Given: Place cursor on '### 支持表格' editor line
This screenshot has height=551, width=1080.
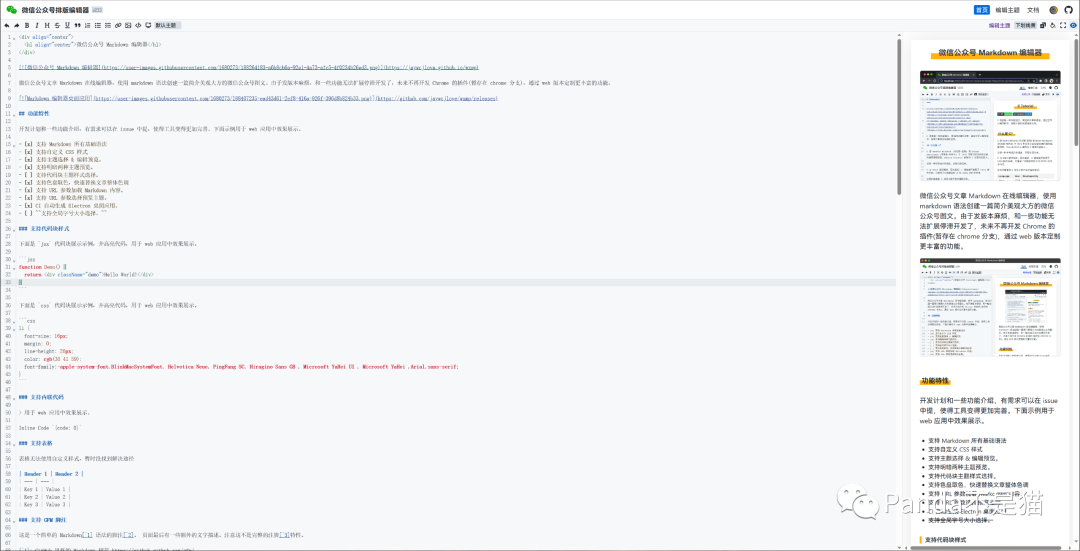Looking at the screenshot, I should (x=35, y=443).
